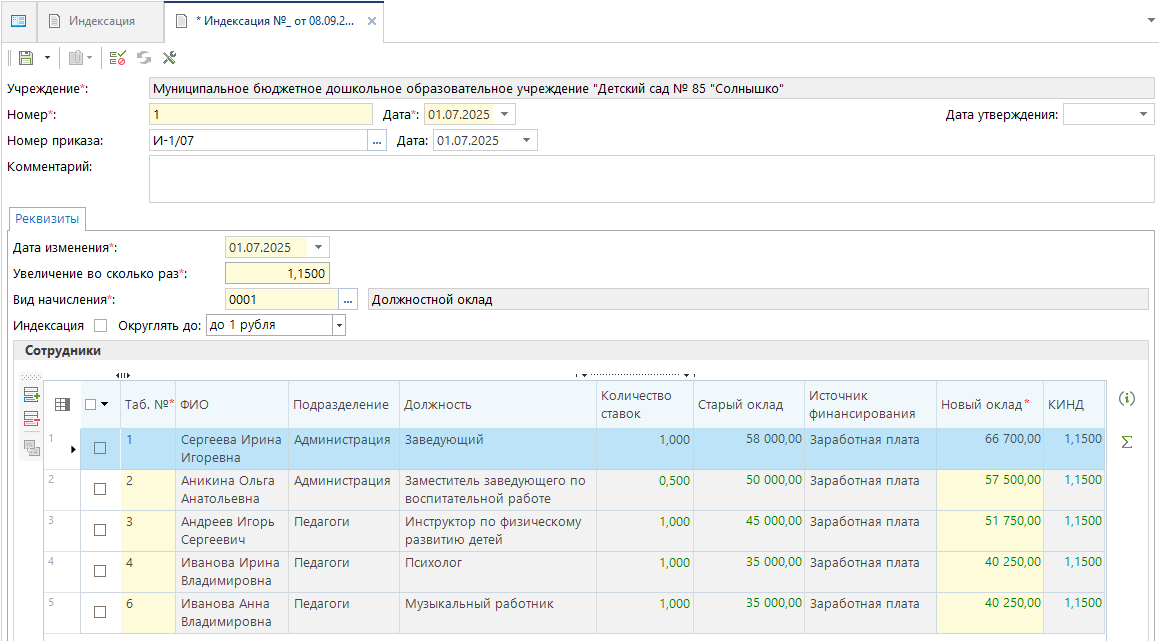1159x641 pixels.
Task: Open the navigator home icon at top-left
Action: click(18, 20)
